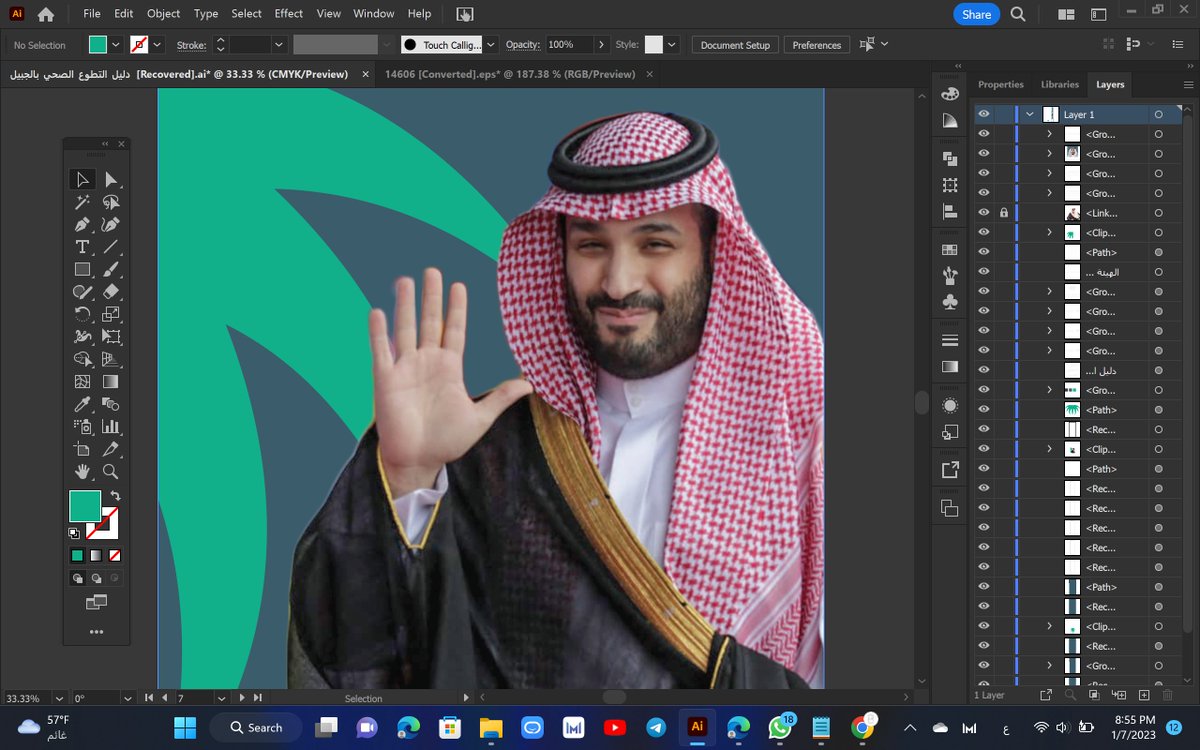The width and height of the screenshot is (1200, 750).
Task: Select the Scale tool
Action: point(111,314)
